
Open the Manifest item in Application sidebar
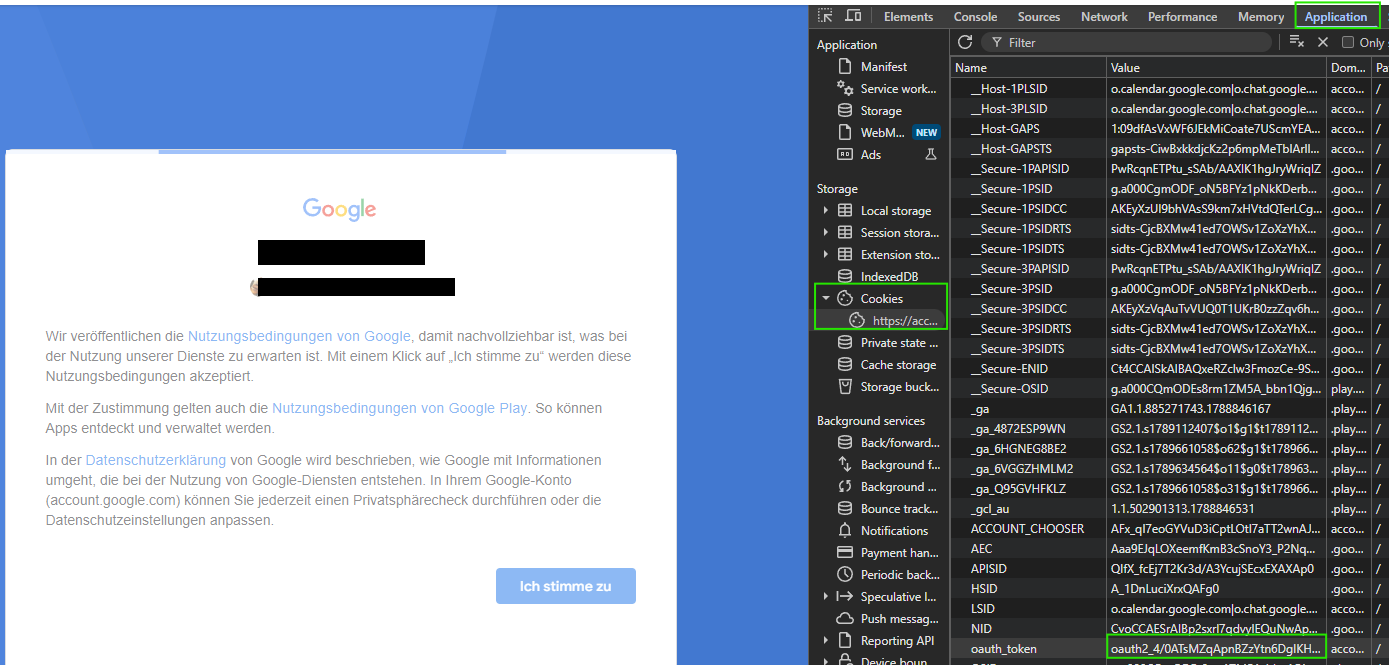coord(884,67)
